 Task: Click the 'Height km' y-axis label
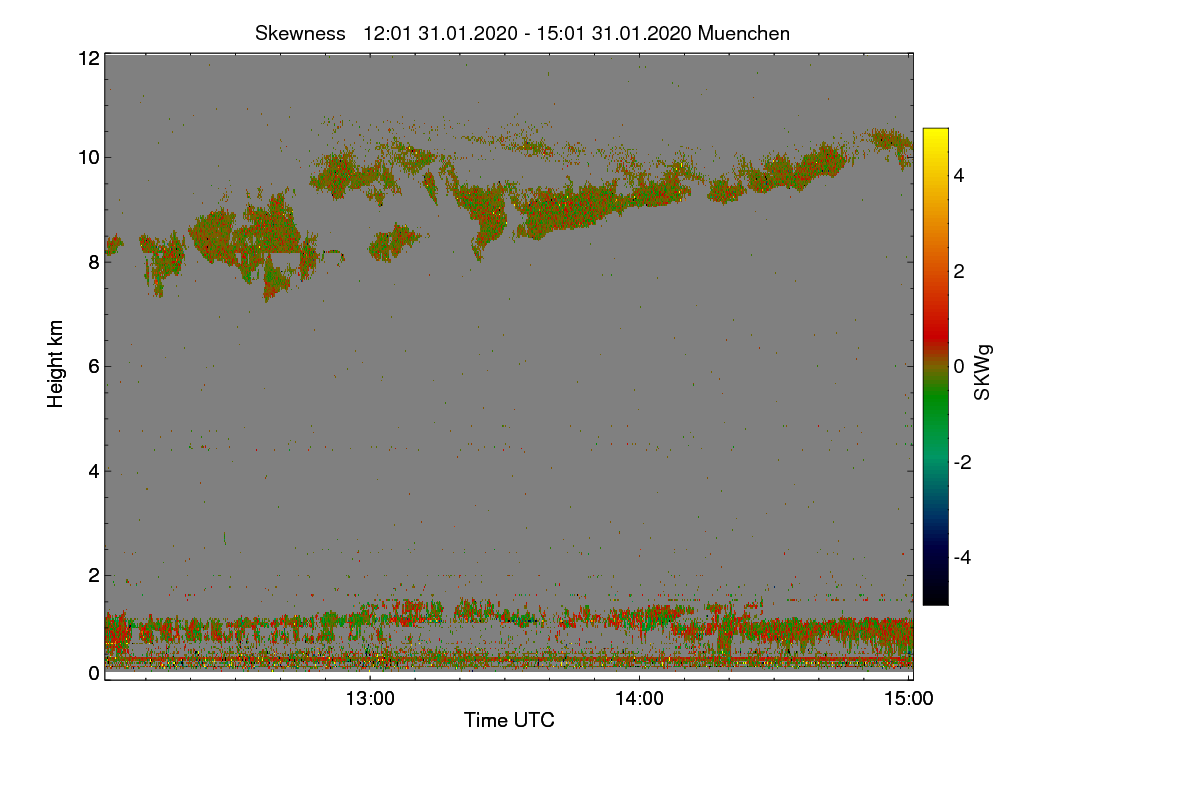56,364
